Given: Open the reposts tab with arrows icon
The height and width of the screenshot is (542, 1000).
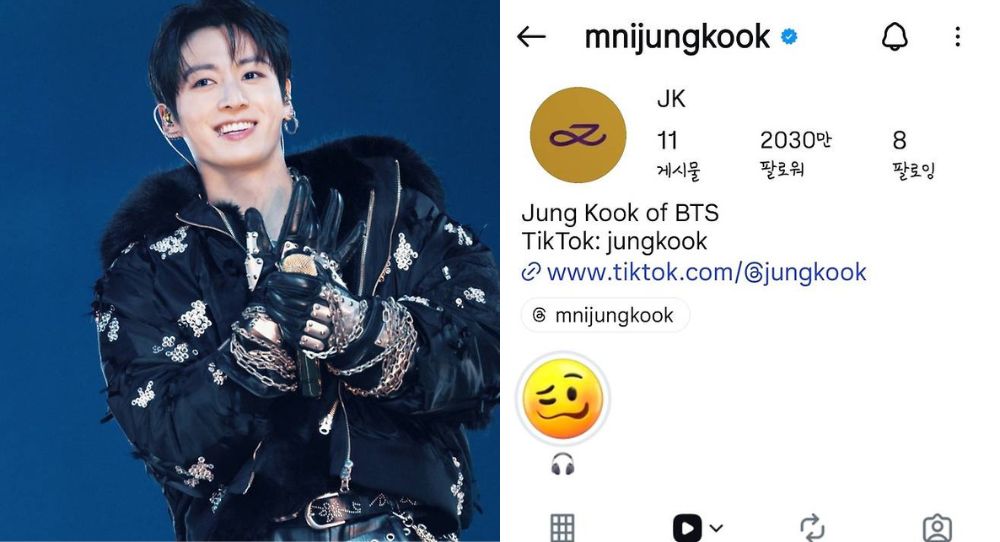Looking at the screenshot, I should tap(812, 528).
